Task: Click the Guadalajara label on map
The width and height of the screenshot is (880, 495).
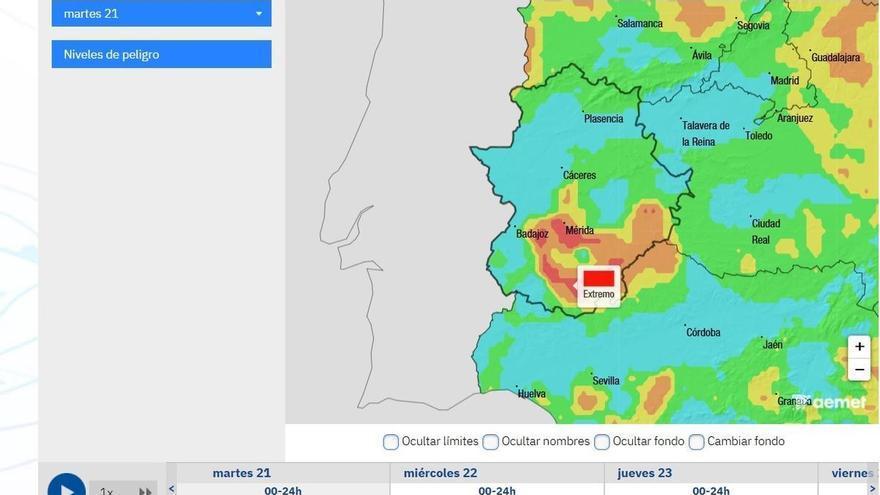Action: click(835, 57)
